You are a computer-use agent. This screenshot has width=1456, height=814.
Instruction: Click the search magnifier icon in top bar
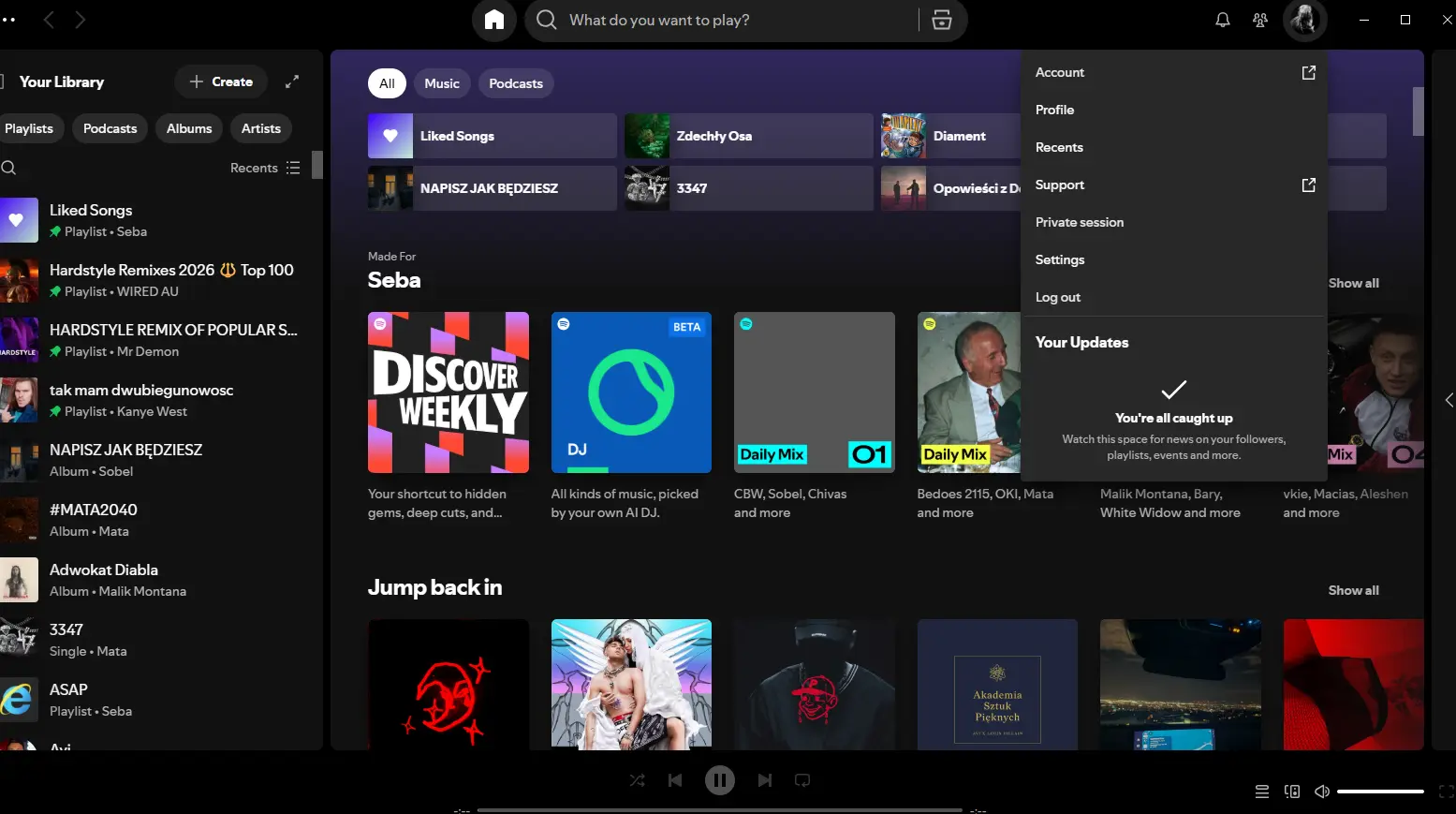coord(547,20)
